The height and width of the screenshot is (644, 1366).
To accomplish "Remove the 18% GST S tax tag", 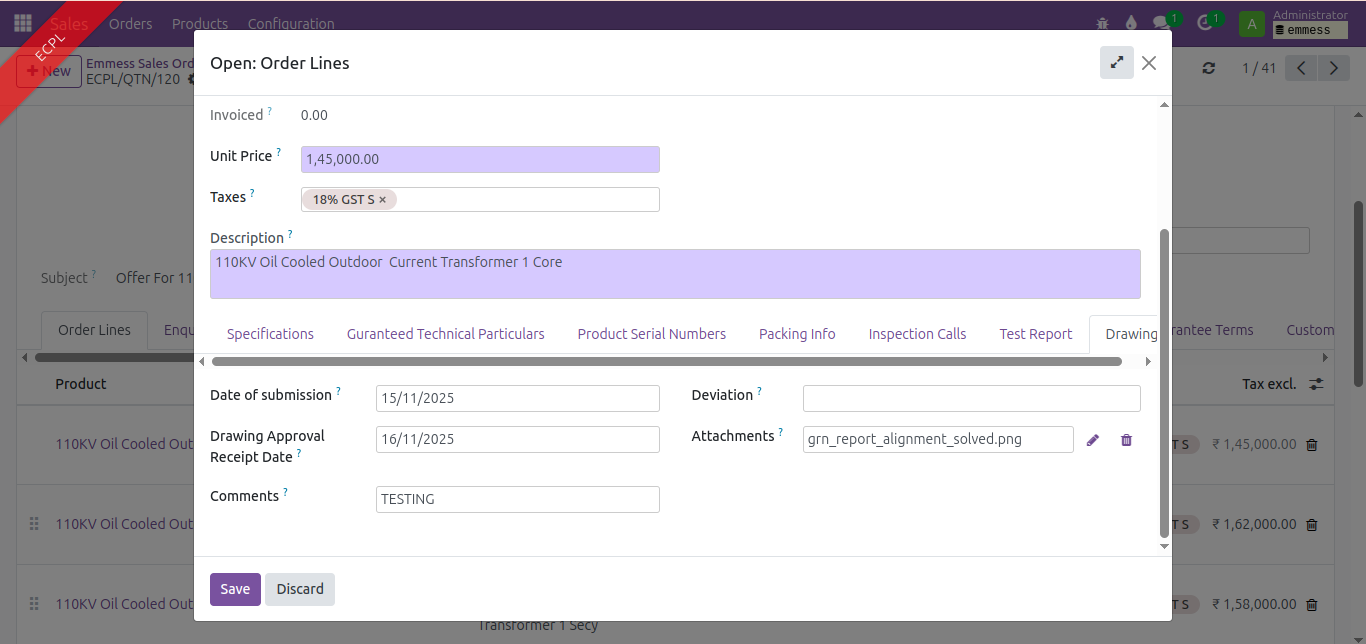I will [383, 200].
